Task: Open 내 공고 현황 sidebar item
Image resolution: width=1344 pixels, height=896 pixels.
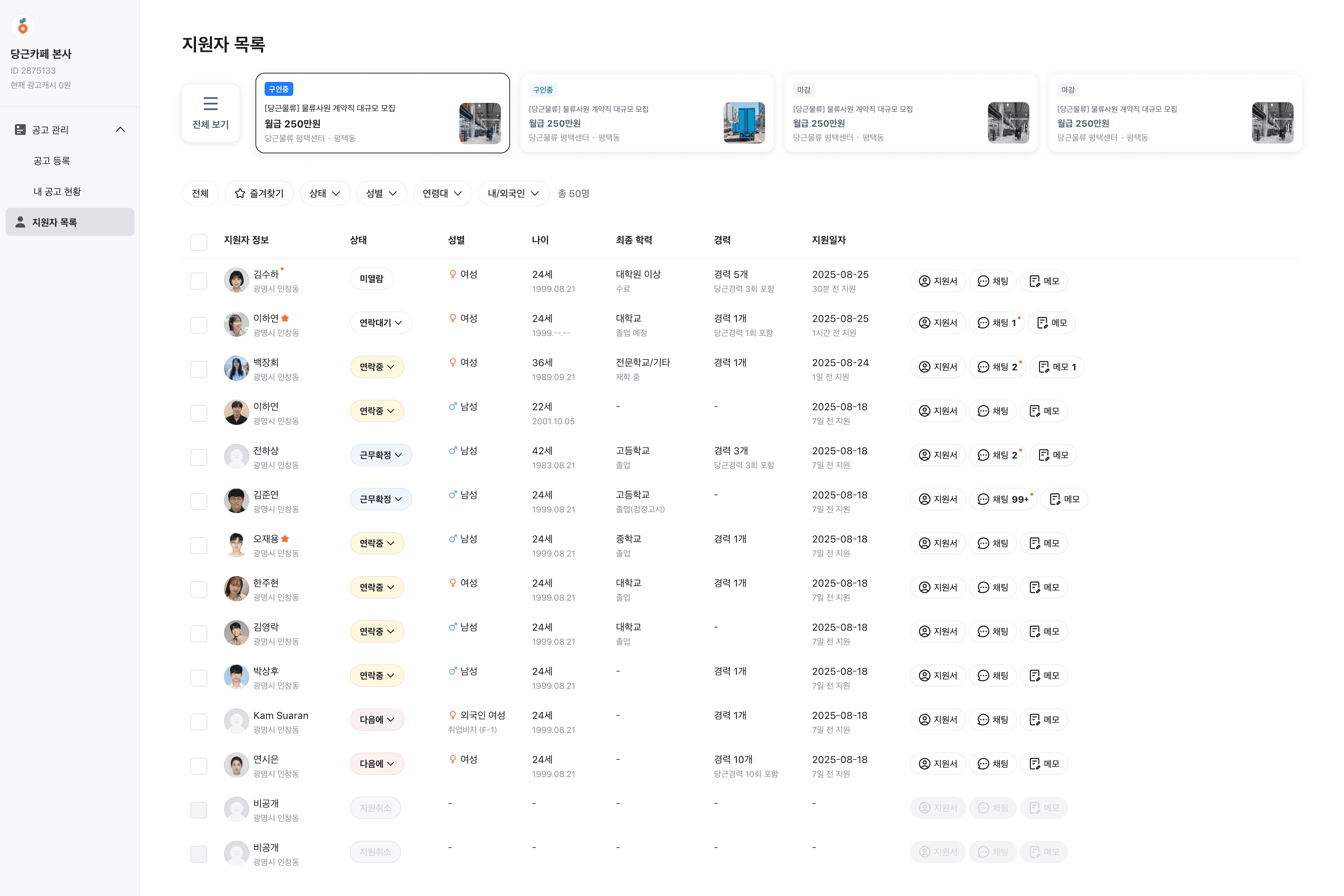Action: 57,191
